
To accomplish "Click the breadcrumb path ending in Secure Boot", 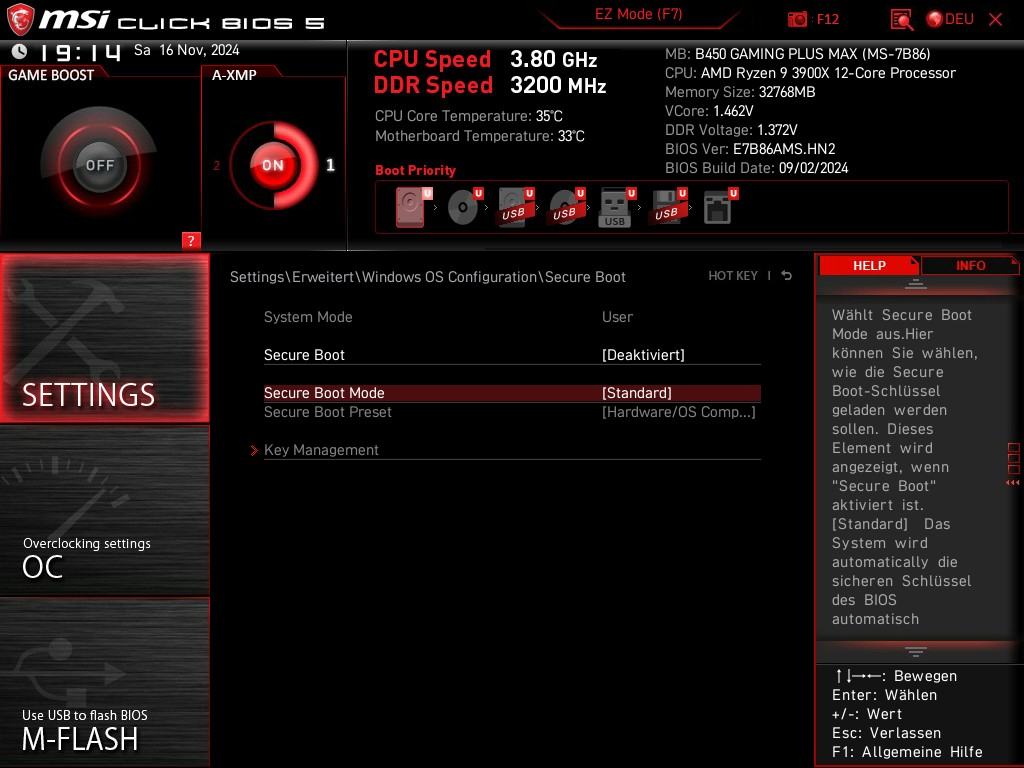I will pos(428,277).
